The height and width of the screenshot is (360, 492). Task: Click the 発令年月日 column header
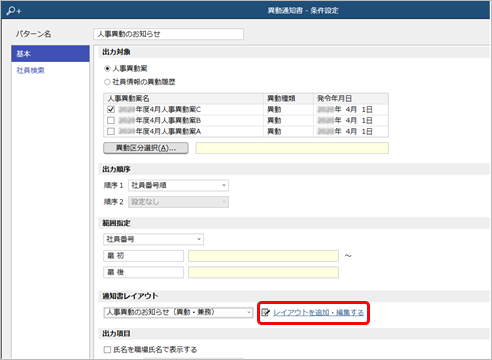click(x=351, y=99)
